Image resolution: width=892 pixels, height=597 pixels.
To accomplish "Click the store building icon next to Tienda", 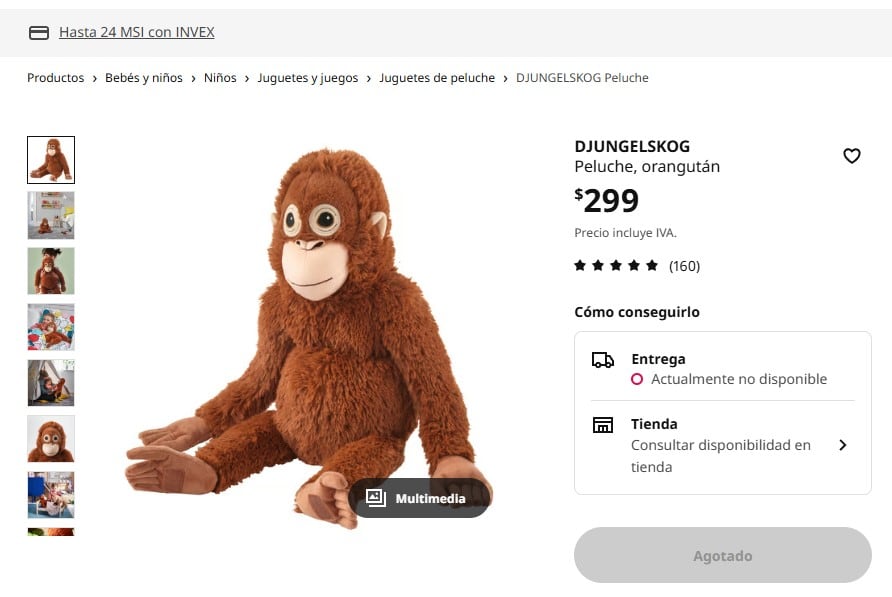I will [602, 424].
